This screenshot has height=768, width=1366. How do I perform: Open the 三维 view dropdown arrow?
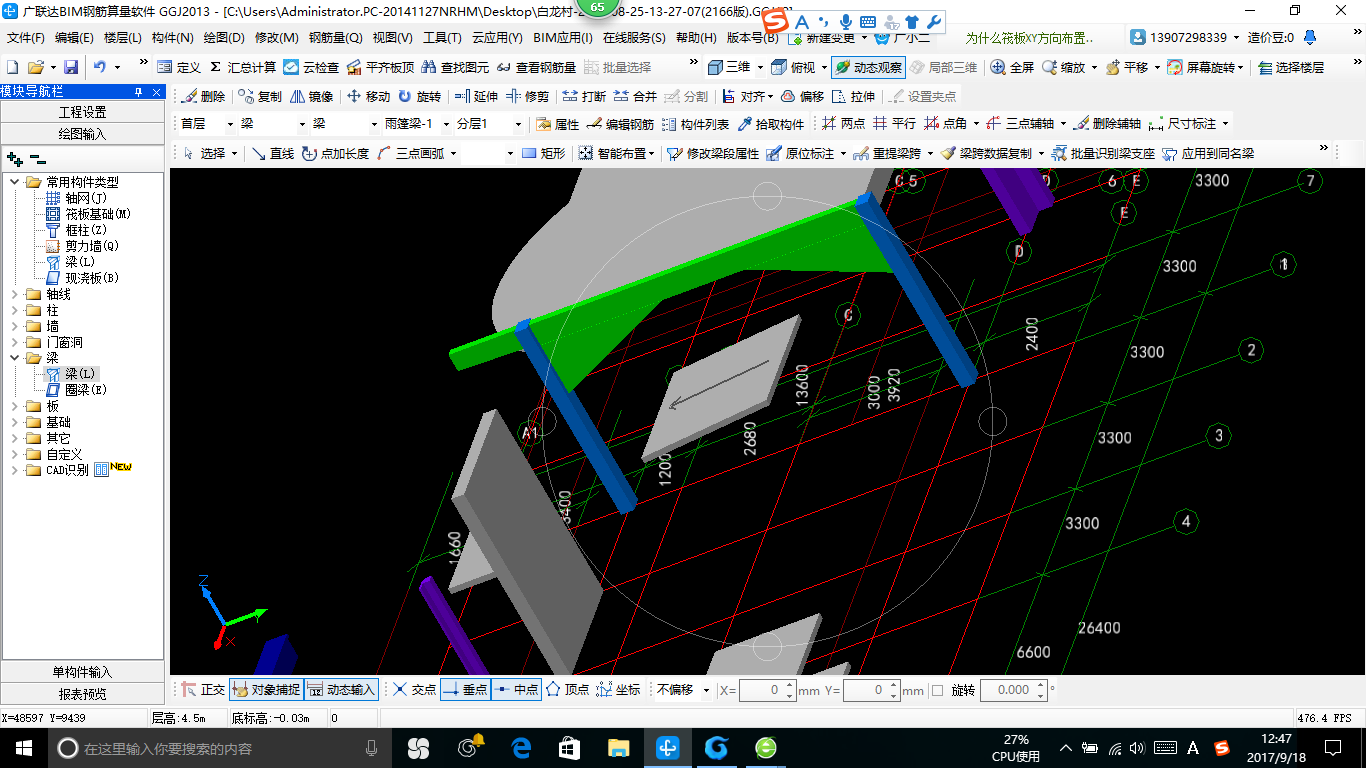point(760,67)
